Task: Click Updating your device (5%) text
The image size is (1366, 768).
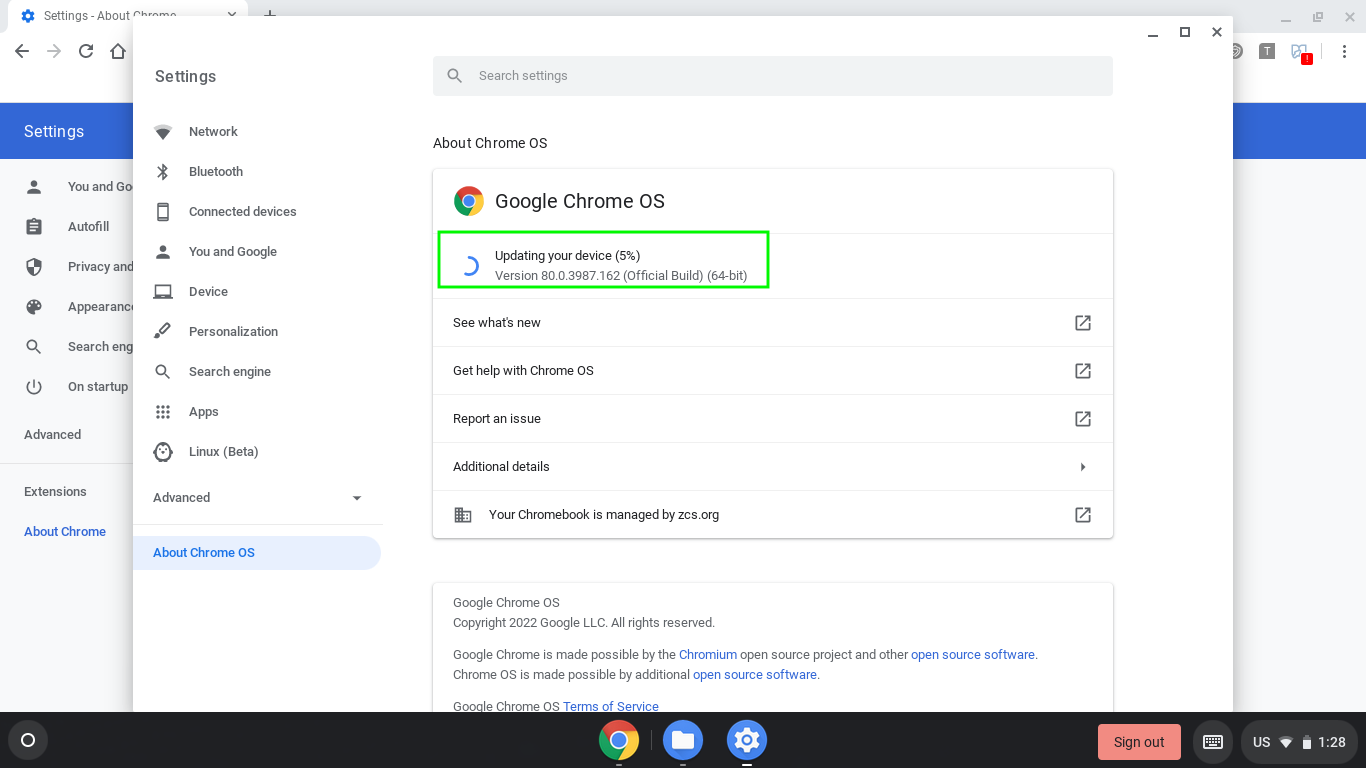Action: [567, 256]
